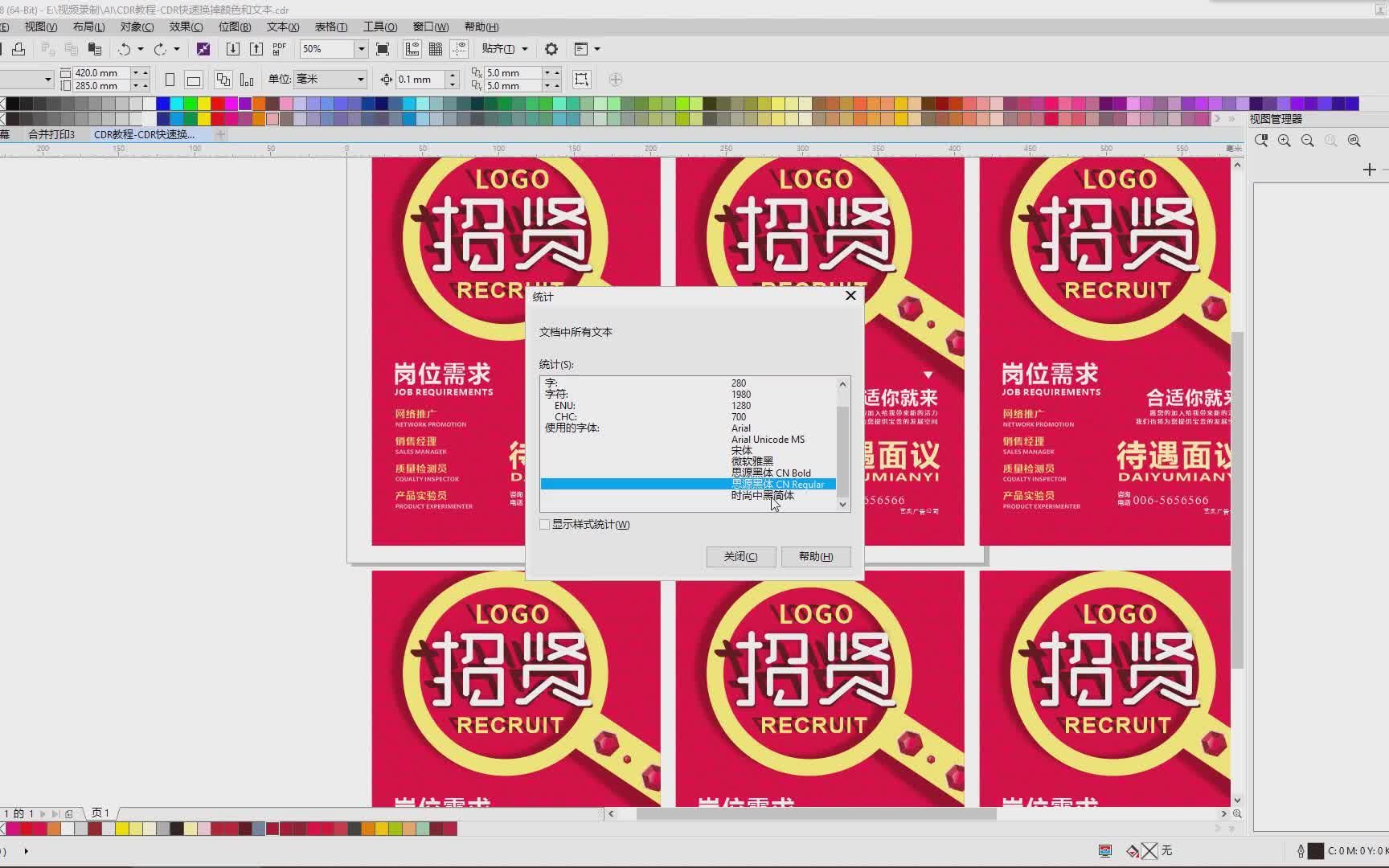Toggle the show guidelines icon
Image resolution: width=1389 pixels, height=868 pixels.
click(x=459, y=49)
